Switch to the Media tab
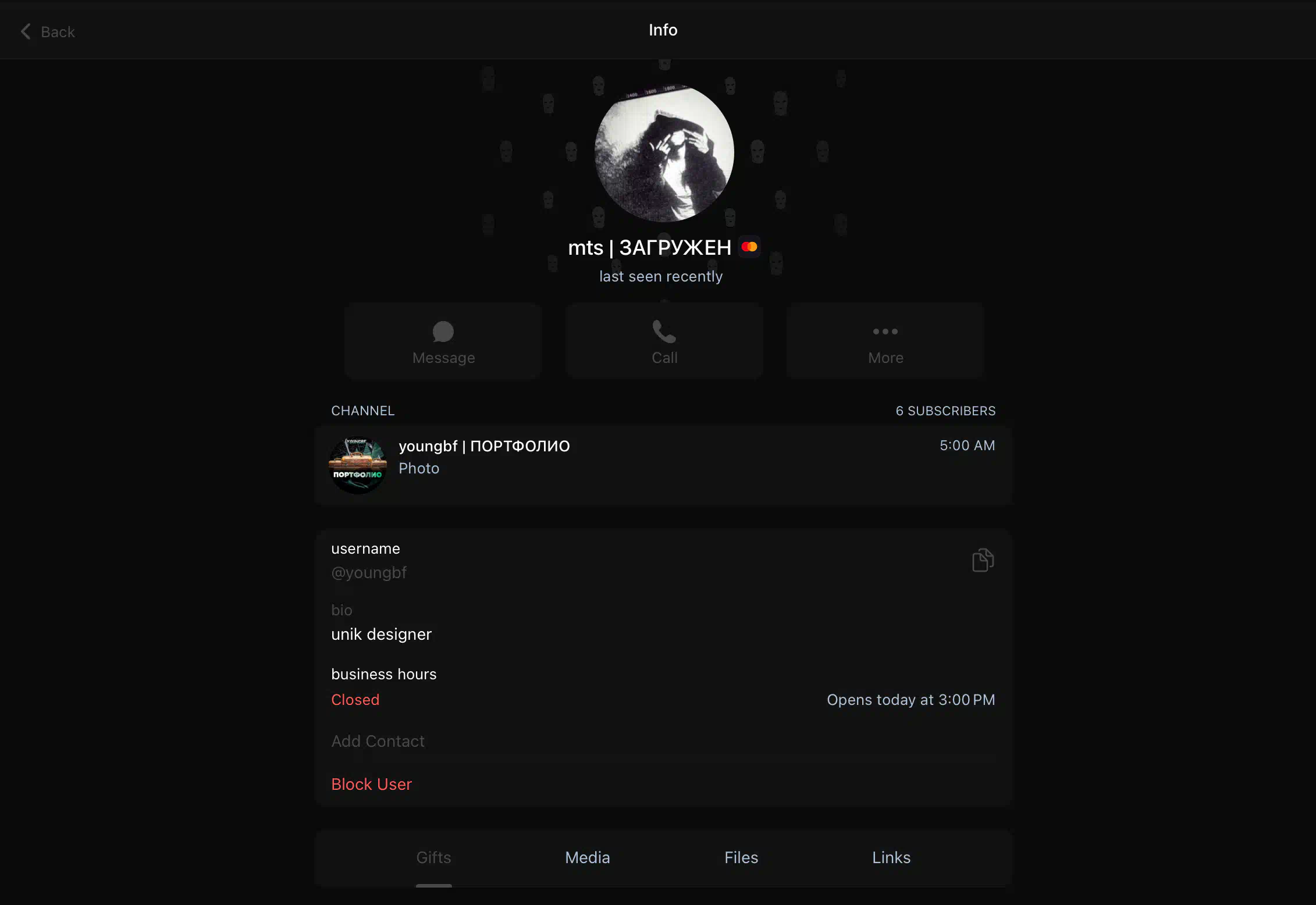 [x=588, y=857]
